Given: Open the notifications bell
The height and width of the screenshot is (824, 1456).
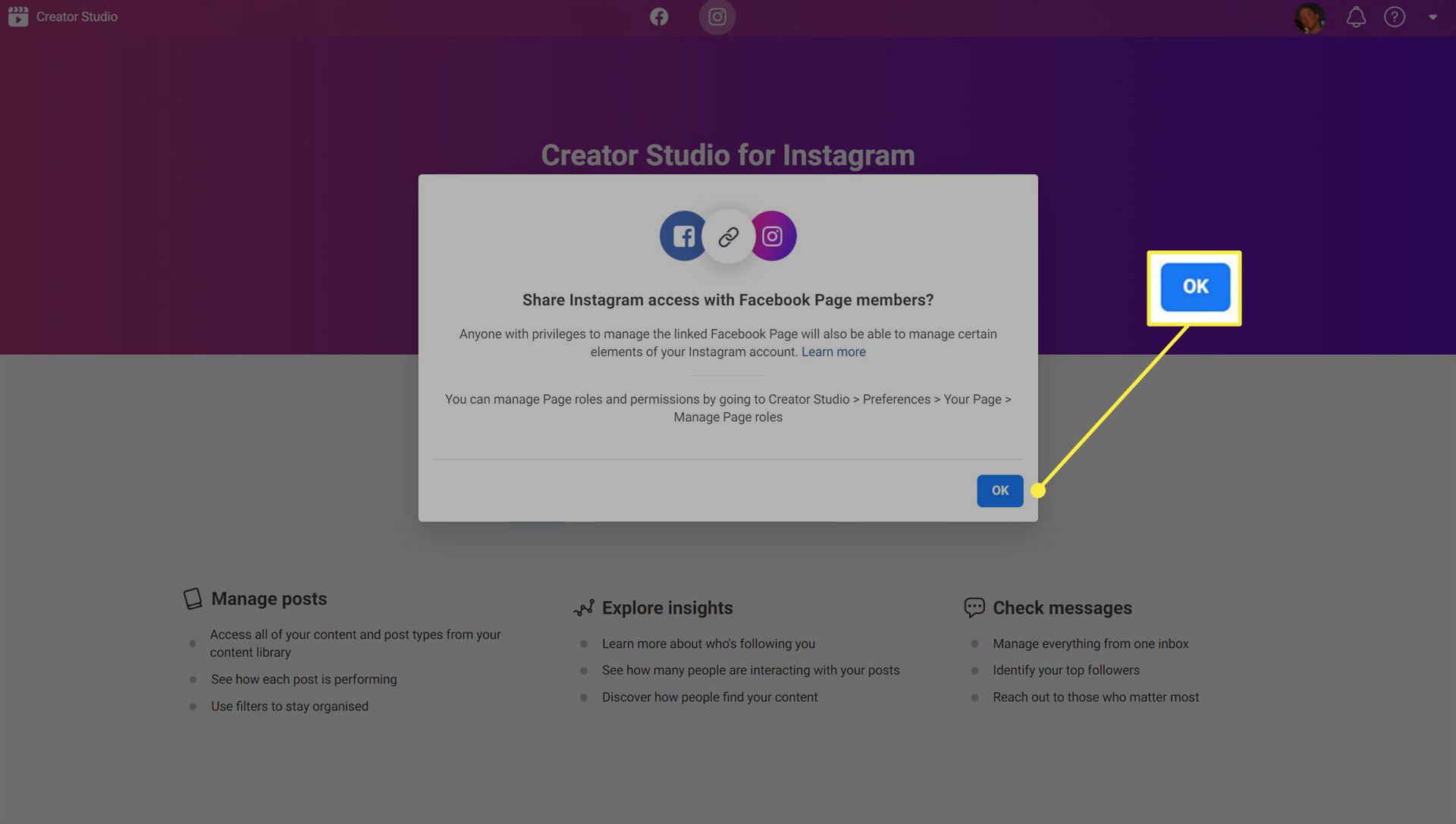Looking at the screenshot, I should point(1356,17).
